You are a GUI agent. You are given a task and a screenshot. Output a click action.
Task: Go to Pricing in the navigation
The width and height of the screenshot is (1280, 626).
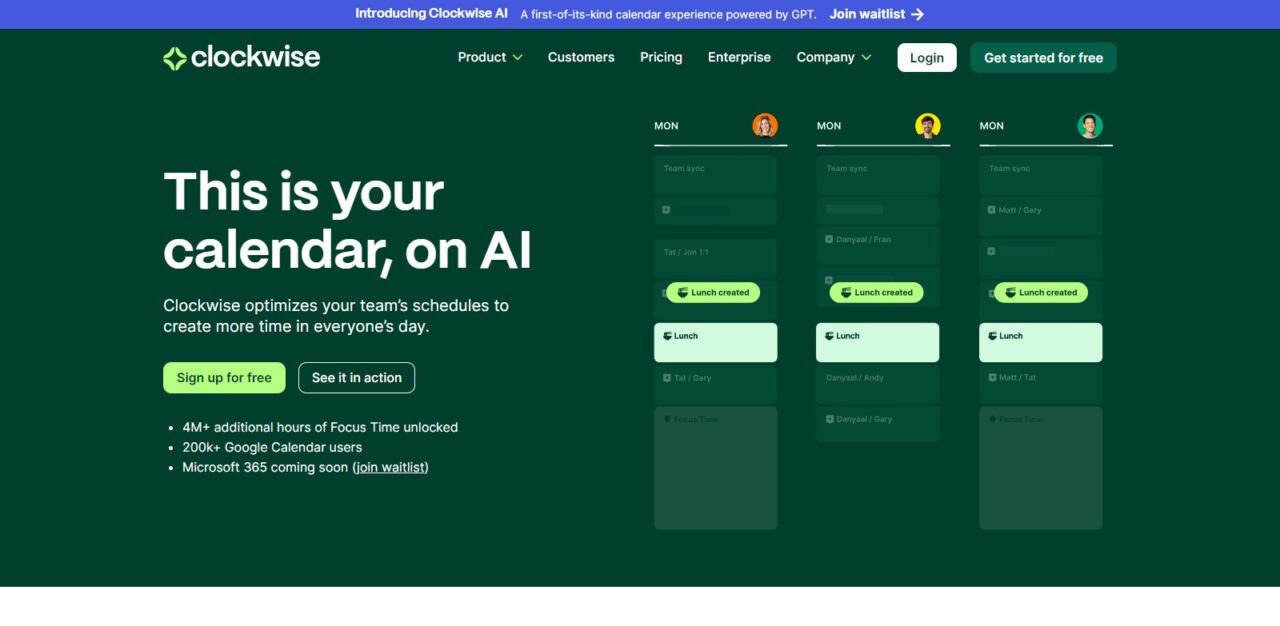[661, 57]
